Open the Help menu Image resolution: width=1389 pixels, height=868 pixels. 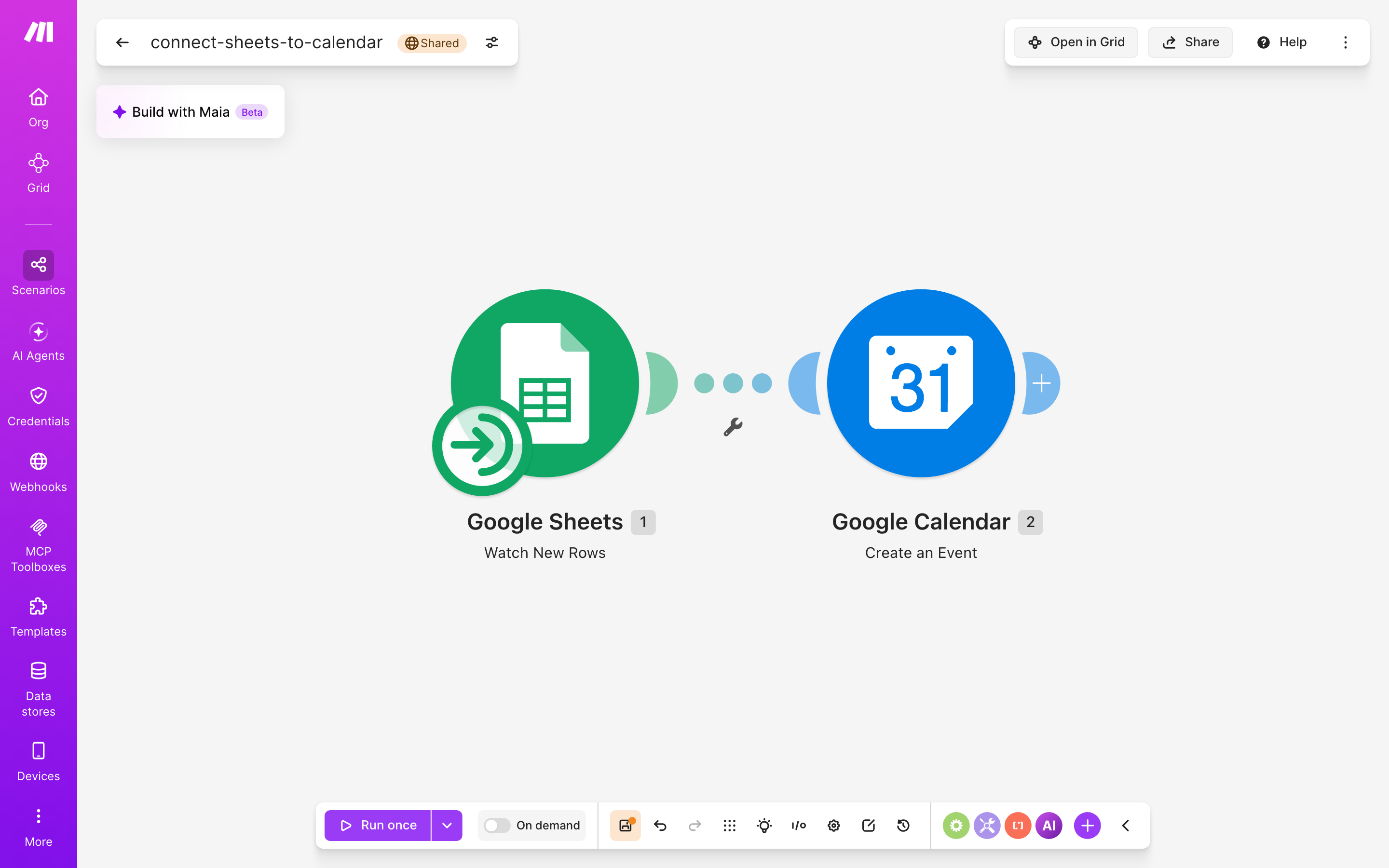point(1281,42)
